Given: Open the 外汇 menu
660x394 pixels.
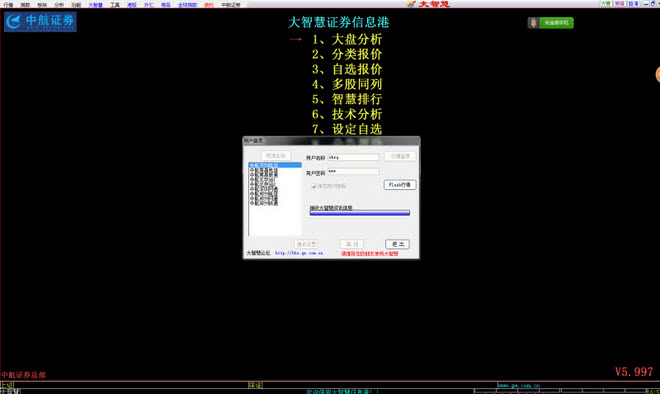Looking at the screenshot, I should 149,5.
